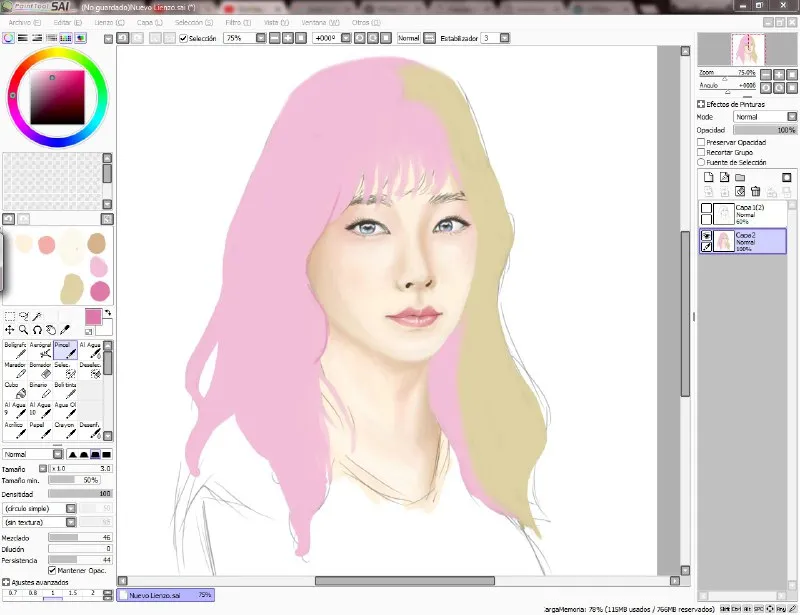The width and height of the screenshot is (800, 615).
Task: Open the Archivo menu
Action: click(x=24, y=22)
